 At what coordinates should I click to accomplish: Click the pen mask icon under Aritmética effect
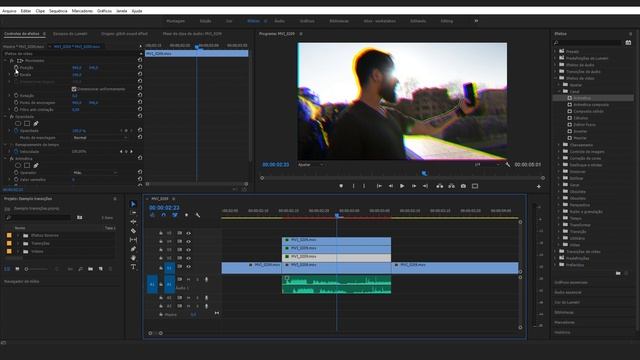point(36,165)
